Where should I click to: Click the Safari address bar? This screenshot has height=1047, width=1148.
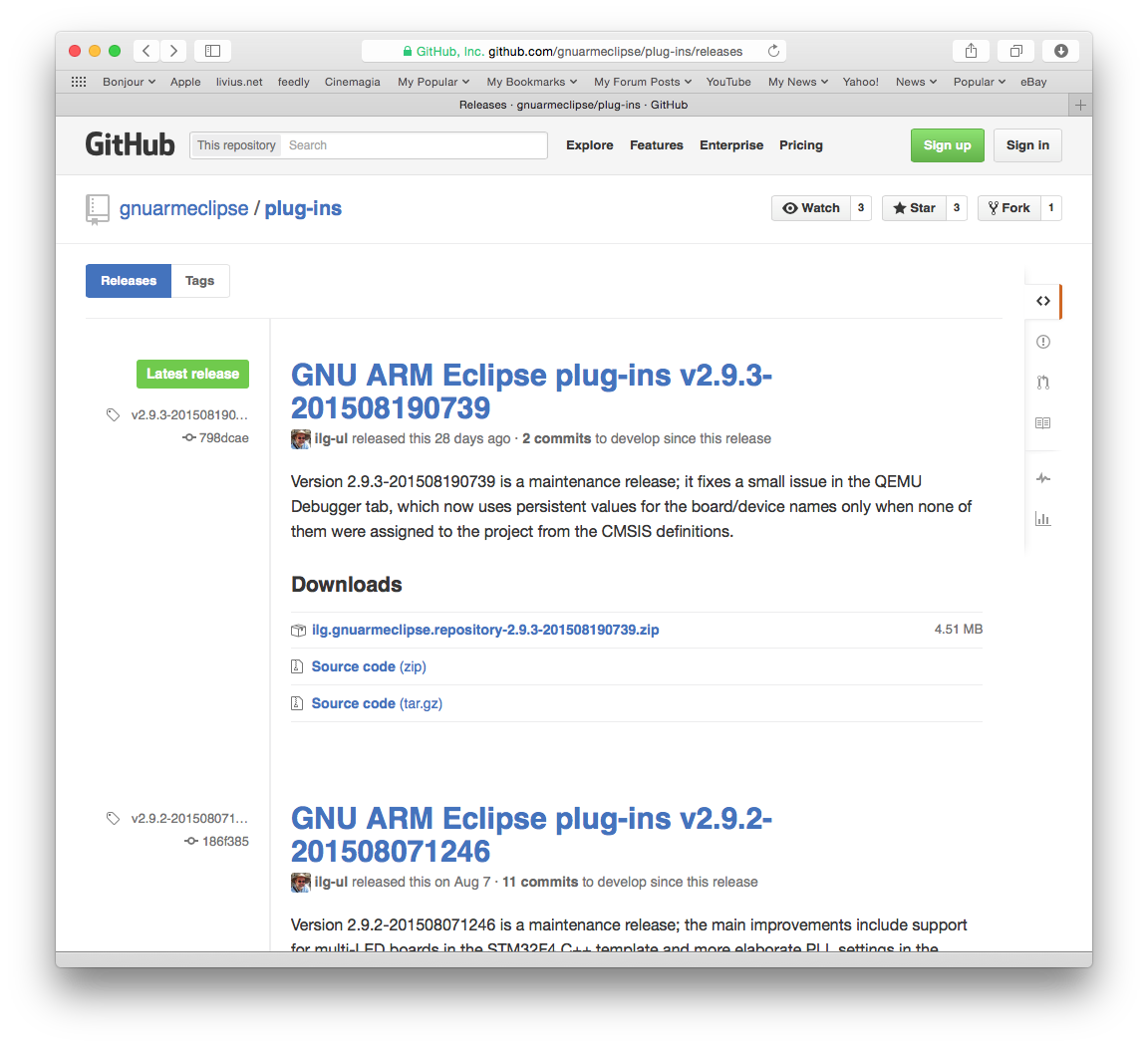574,51
